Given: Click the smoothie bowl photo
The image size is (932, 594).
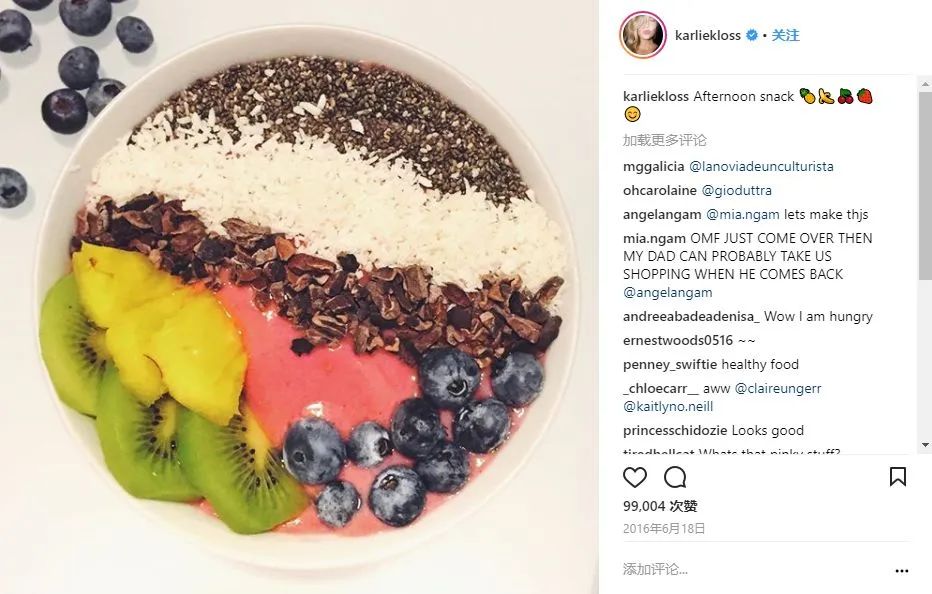Looking at the screenshot, I should [299, 297].
